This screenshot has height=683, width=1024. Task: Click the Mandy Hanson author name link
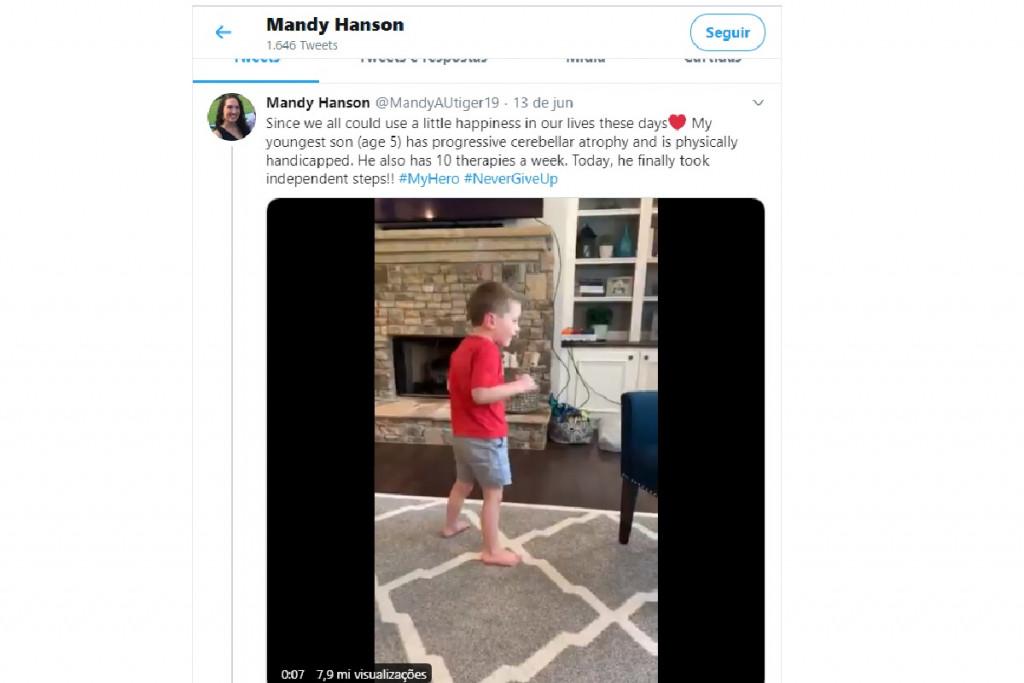point(317,103)
